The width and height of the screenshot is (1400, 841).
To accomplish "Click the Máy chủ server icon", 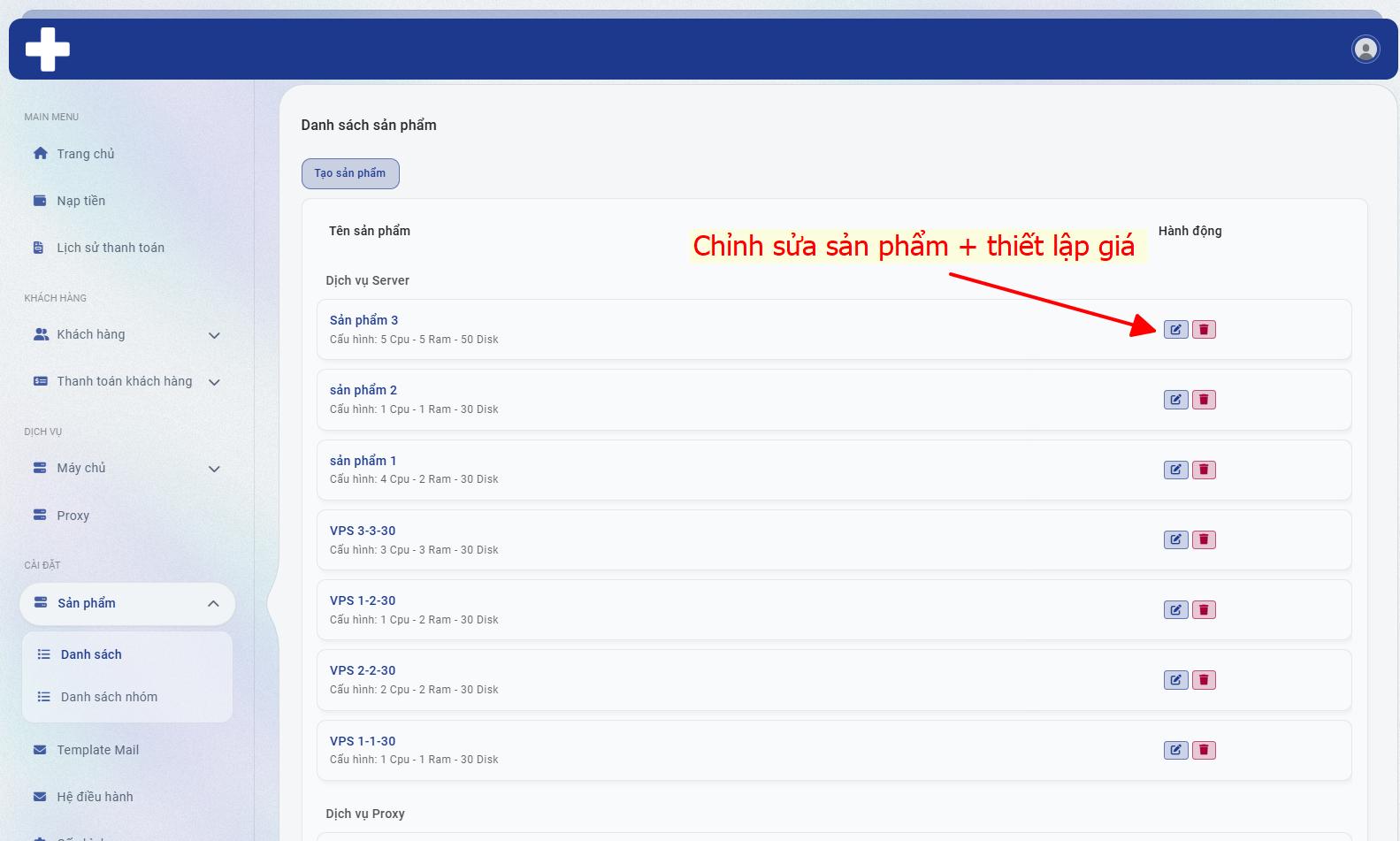I will click(x=40, y=468).
